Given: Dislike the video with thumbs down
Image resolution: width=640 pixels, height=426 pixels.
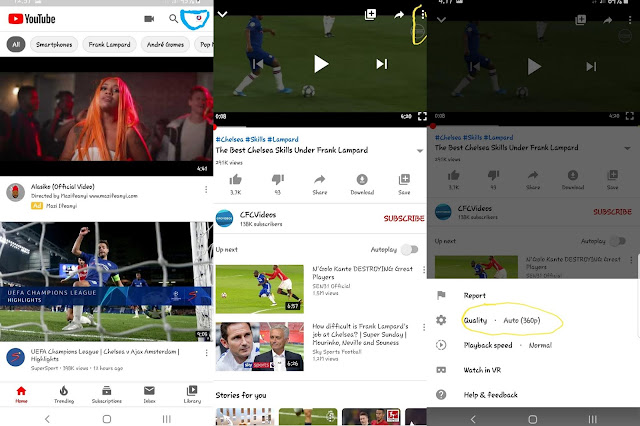Looking at the screenshot, I should (x=278, y=184).
